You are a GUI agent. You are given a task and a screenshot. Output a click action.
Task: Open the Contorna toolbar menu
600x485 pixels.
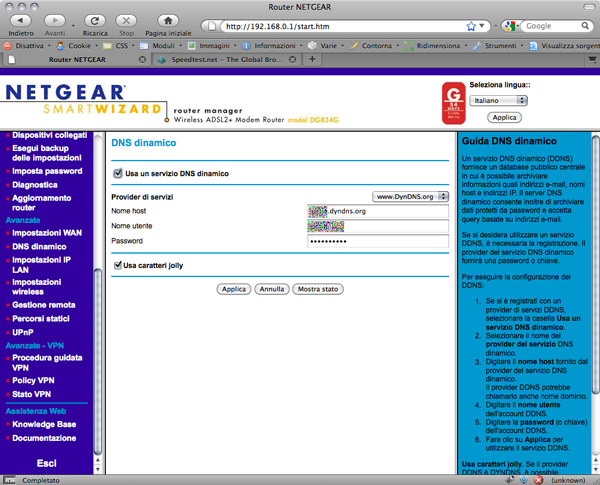[375, 46]
